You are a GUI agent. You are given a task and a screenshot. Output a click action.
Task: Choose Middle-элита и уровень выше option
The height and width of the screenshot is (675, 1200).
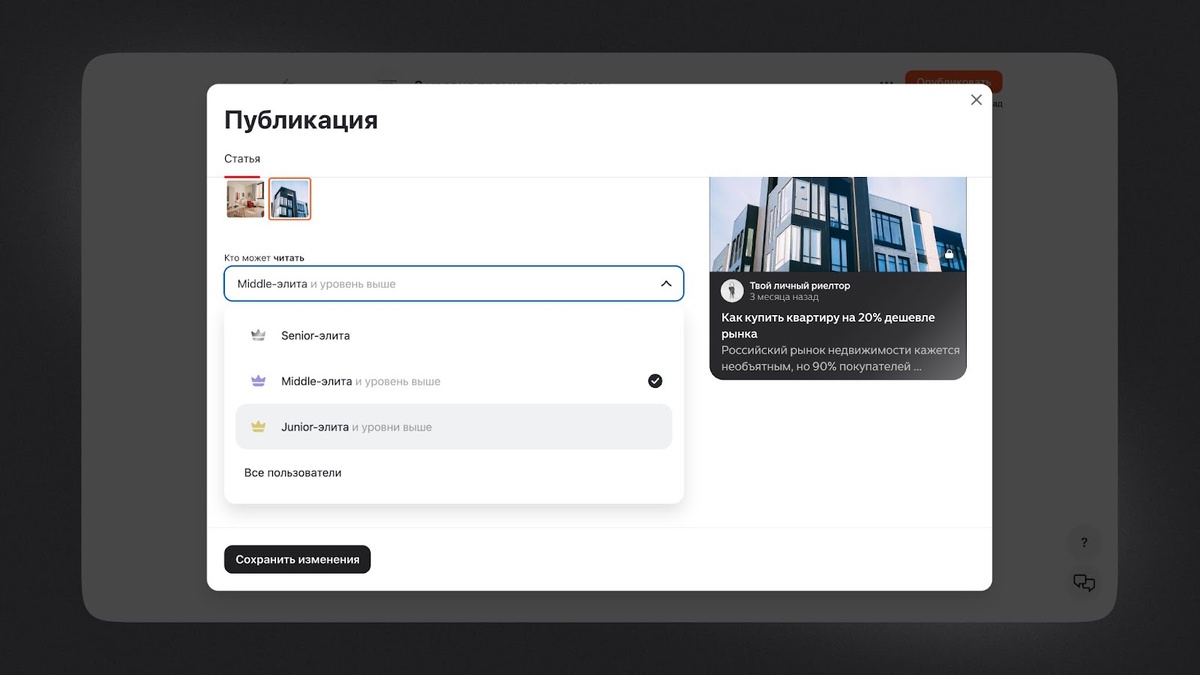click(x=454, y=381)
